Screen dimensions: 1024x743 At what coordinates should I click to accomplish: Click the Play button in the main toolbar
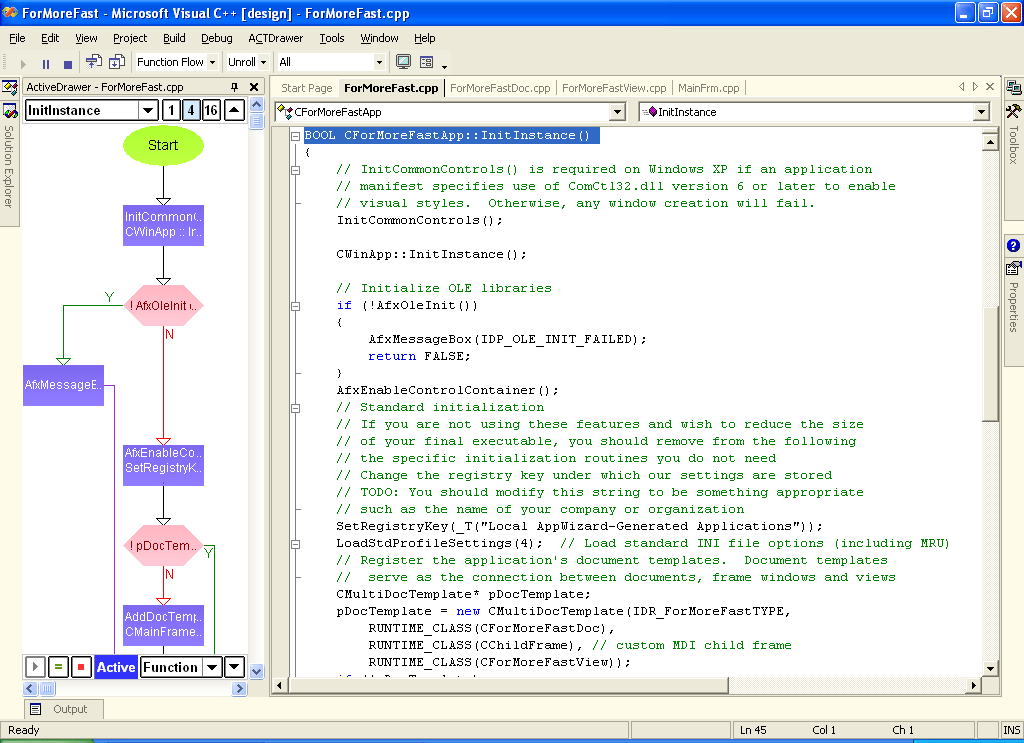point(24,63)
